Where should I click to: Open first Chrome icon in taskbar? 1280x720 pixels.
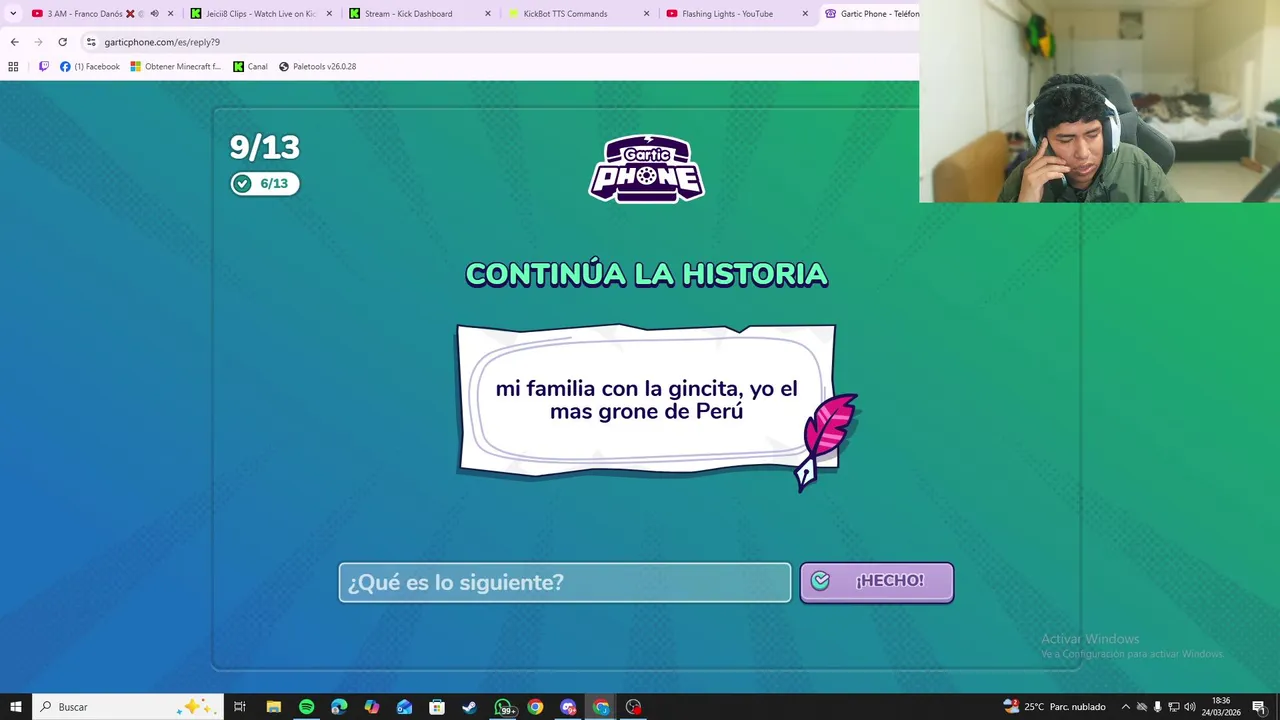pos(535,707)
